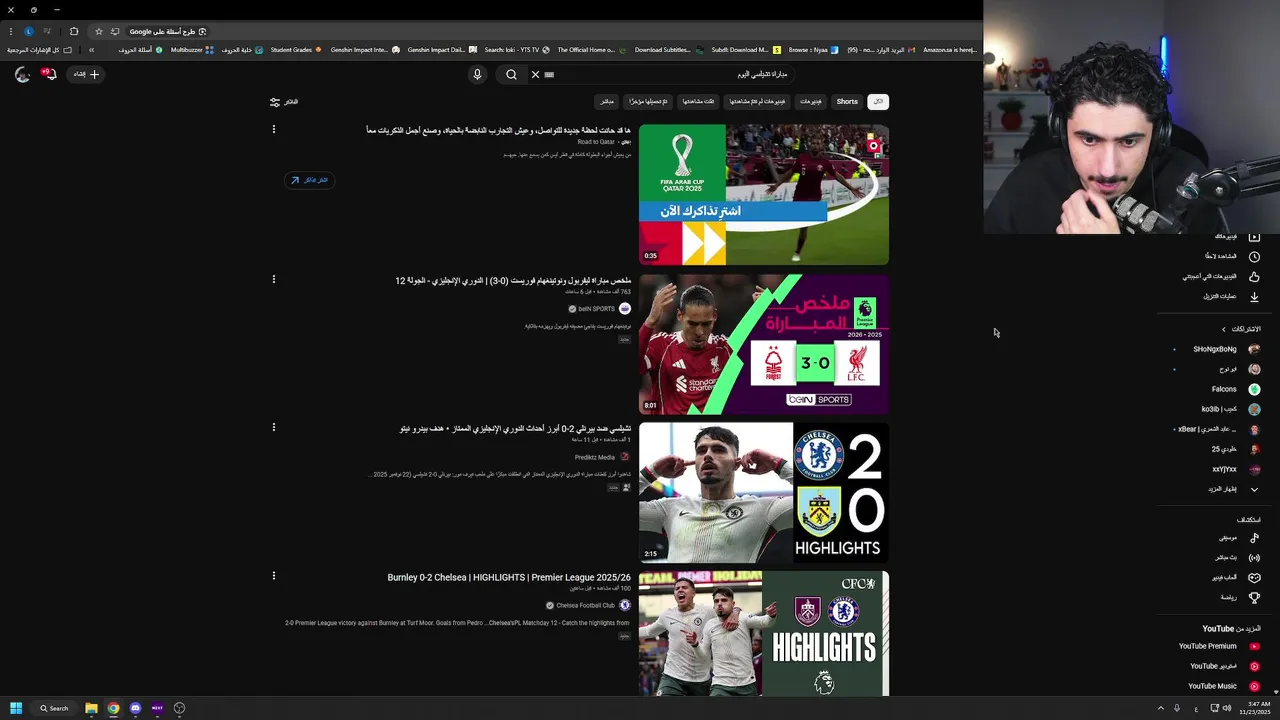Open more options for the Burnley 0-2 Chelsea video
Screen dimensions: 1280x720
273,575
